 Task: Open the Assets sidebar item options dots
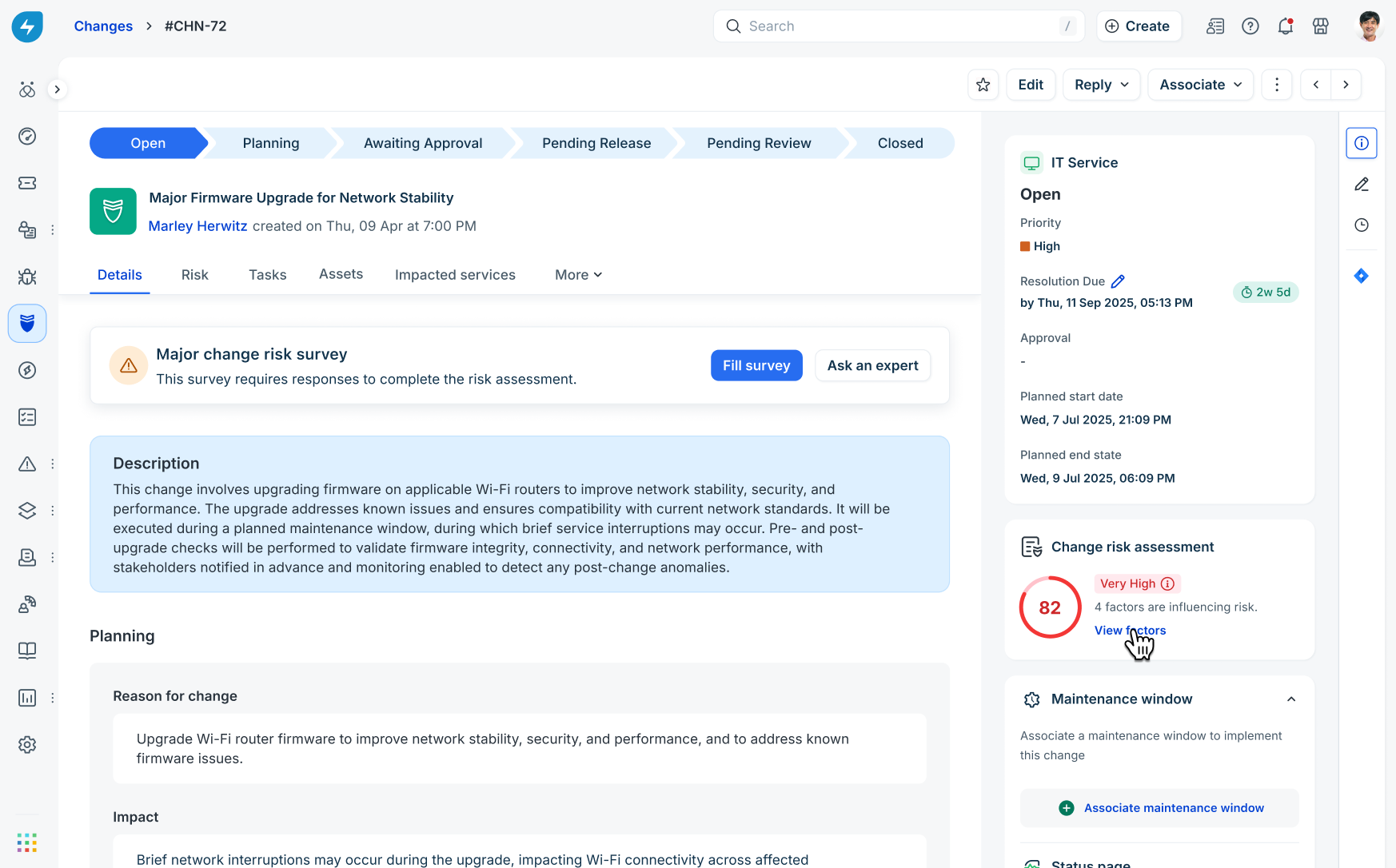pyautogui.click(x=53, y=511)
